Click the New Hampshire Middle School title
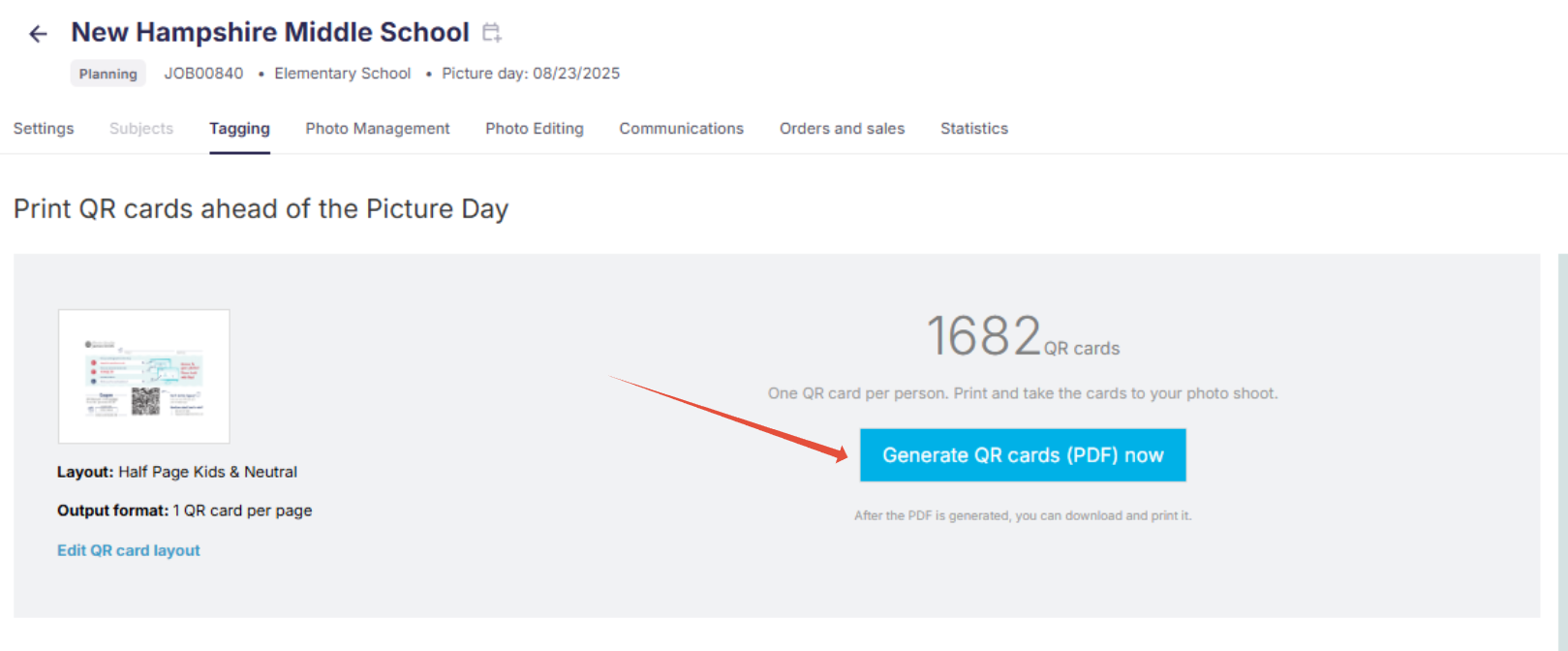 coord(270,32)
